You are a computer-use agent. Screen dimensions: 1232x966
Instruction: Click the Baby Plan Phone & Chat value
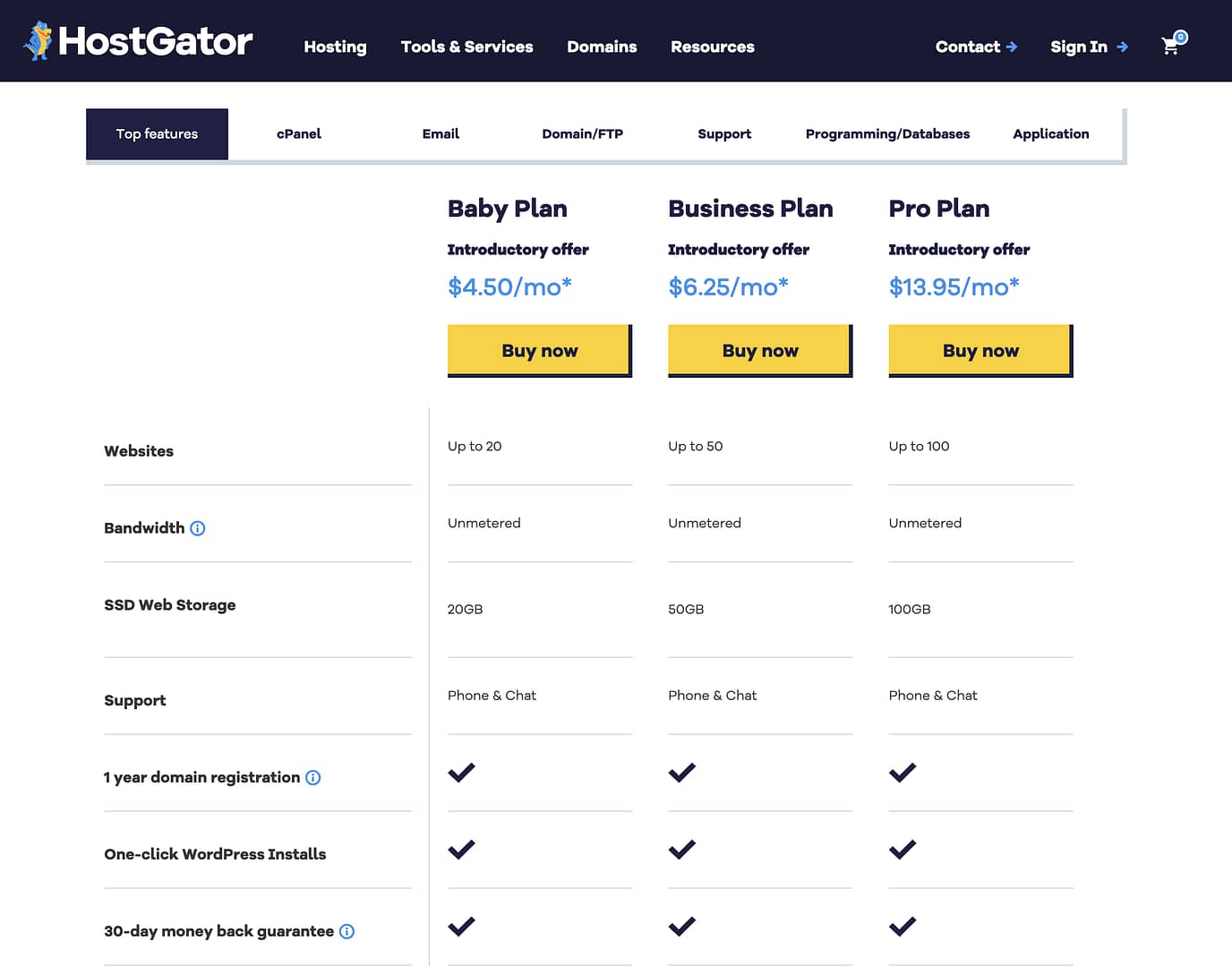click(x=492, y=695)
